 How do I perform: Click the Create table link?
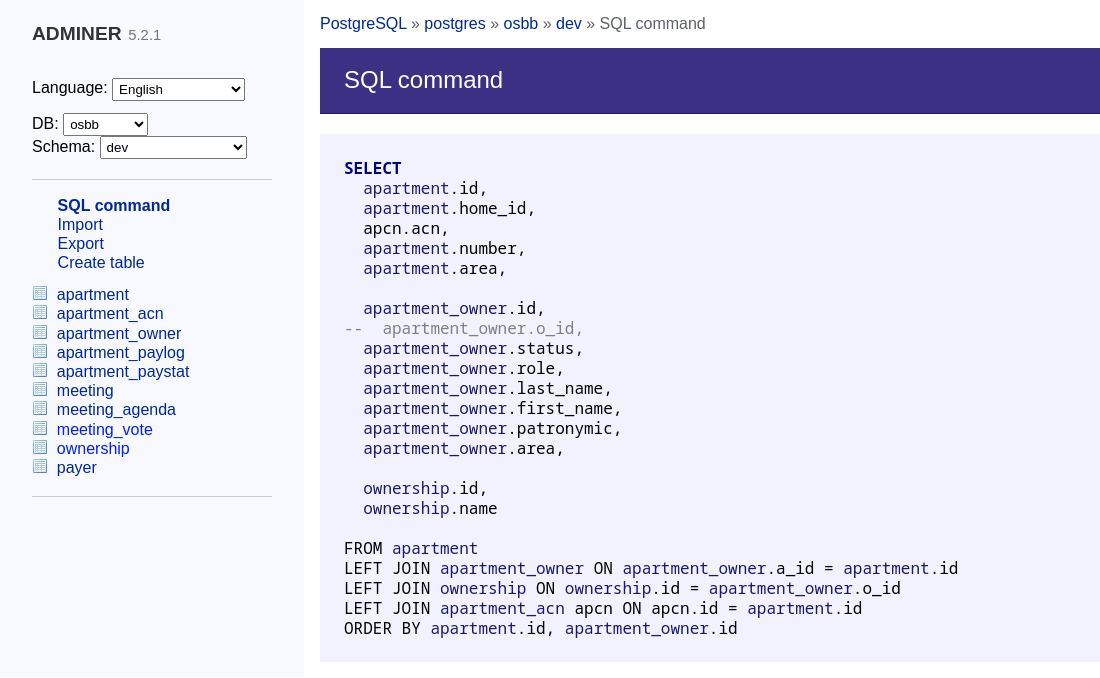[101, 263]
